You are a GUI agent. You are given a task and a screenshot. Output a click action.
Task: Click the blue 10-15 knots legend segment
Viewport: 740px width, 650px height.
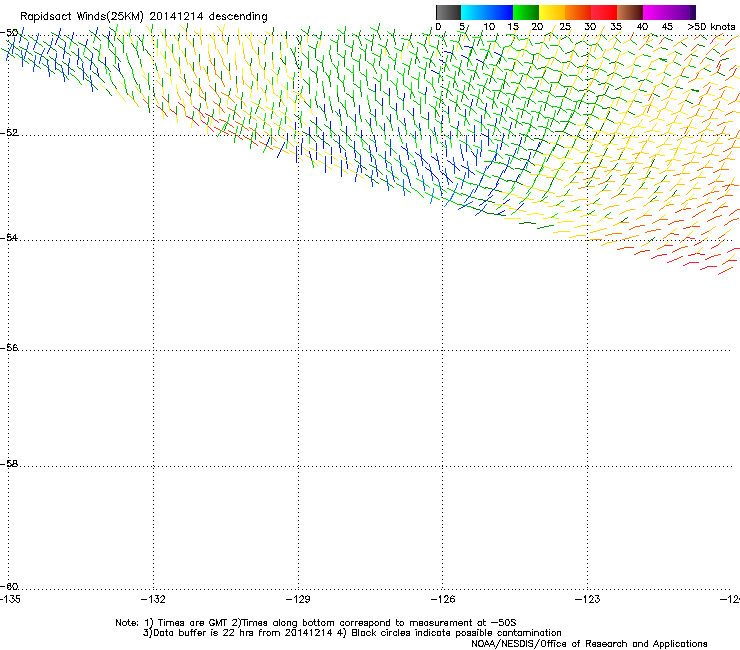click(x=500, y=12)
